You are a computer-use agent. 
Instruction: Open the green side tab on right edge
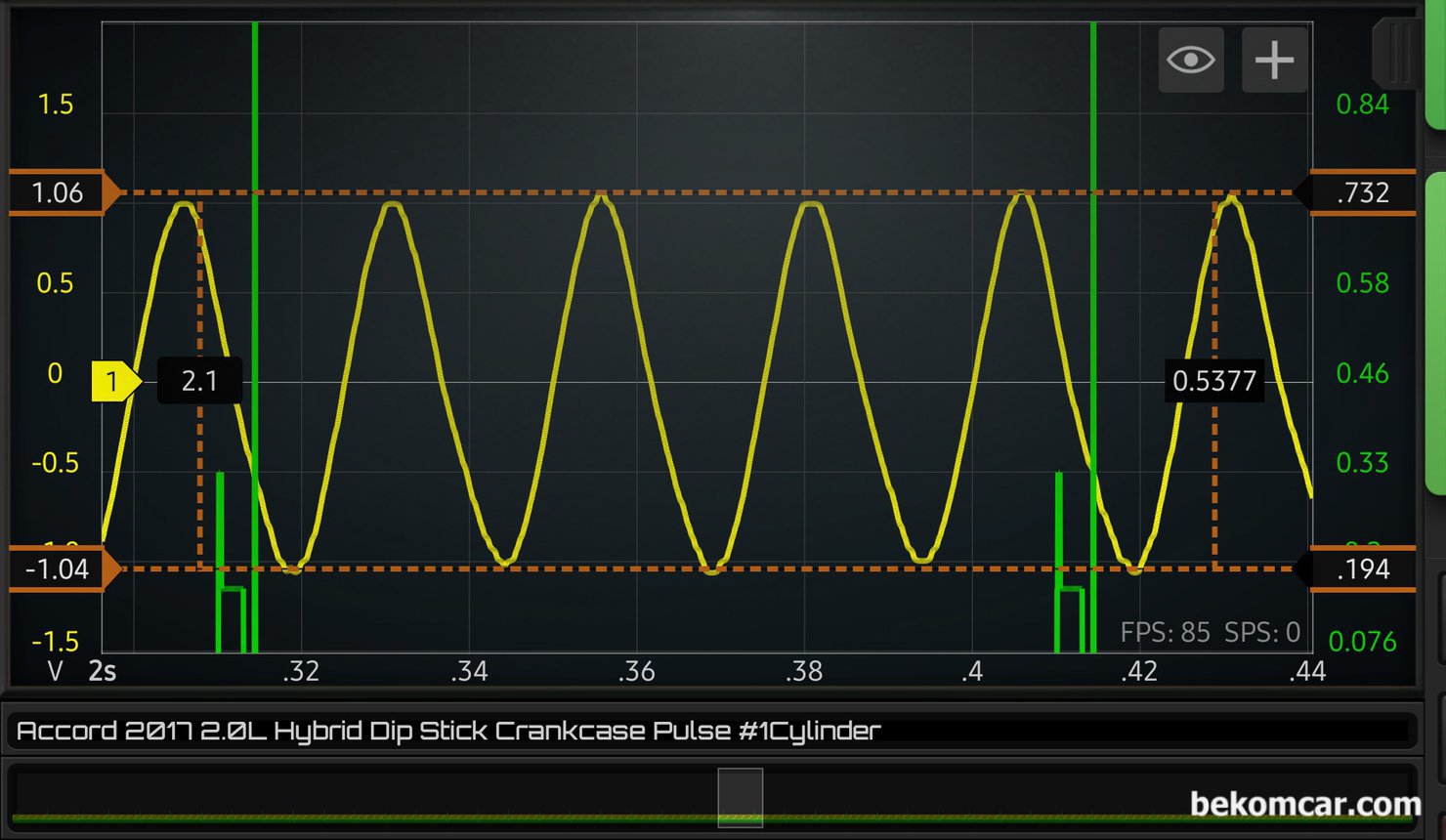point(1436,332)
